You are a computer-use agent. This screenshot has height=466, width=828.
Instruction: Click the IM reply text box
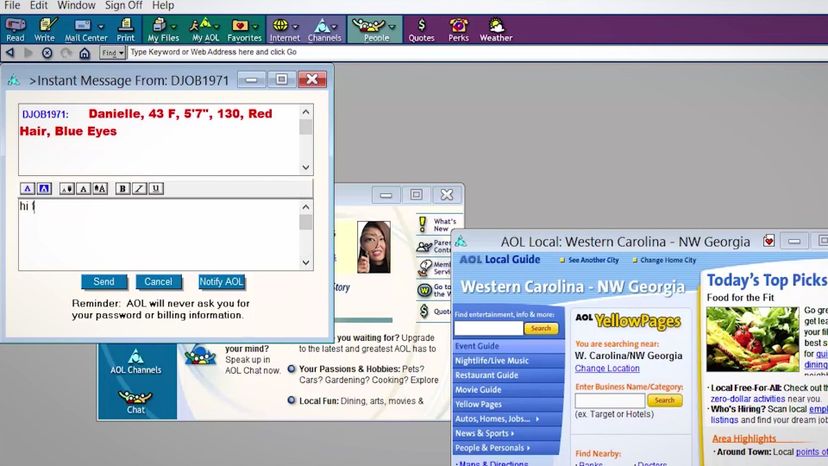[x=159, y=235]
